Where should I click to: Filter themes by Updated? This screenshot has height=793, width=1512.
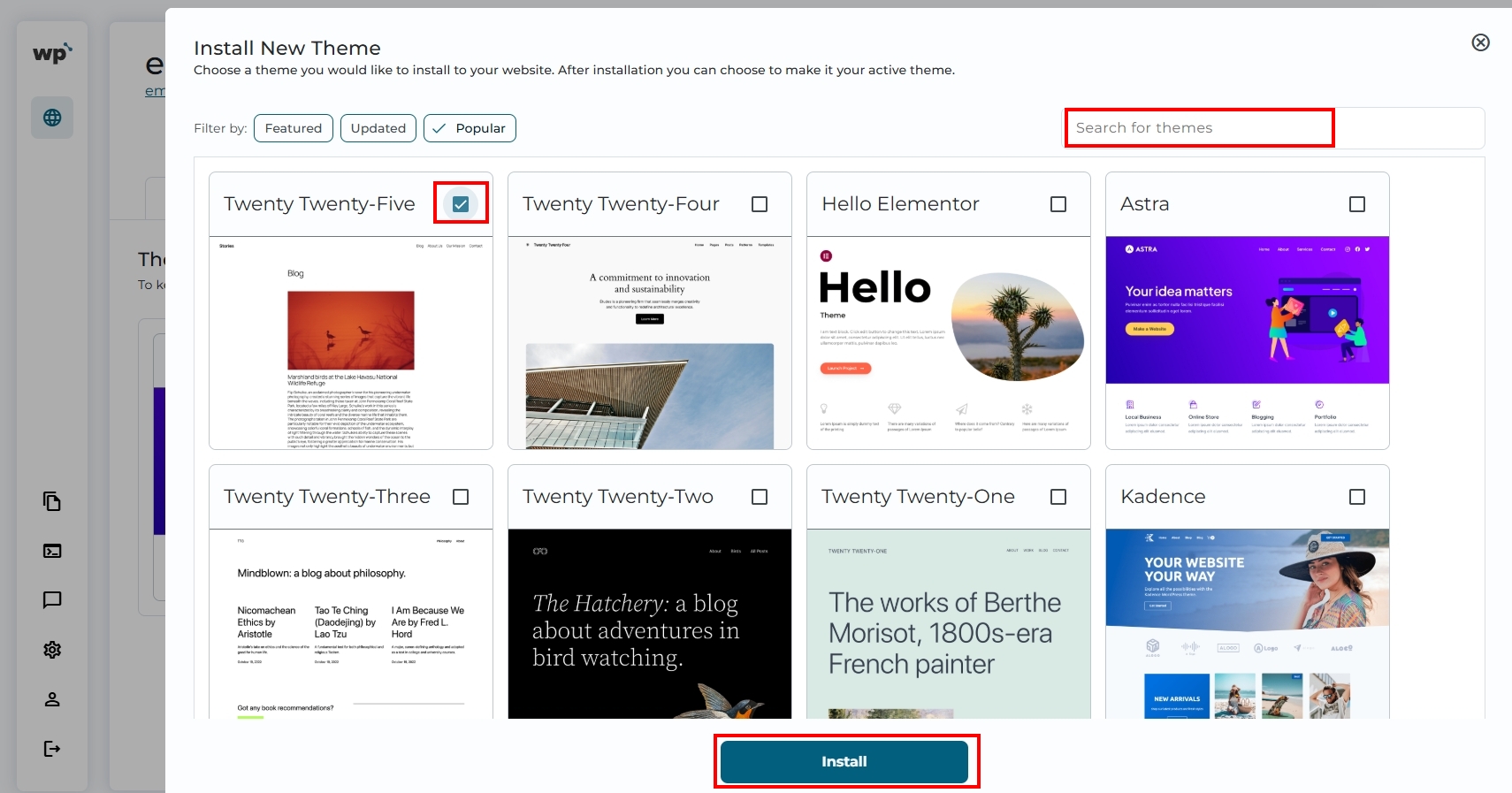pyautogui.click(x=378, y=128)
